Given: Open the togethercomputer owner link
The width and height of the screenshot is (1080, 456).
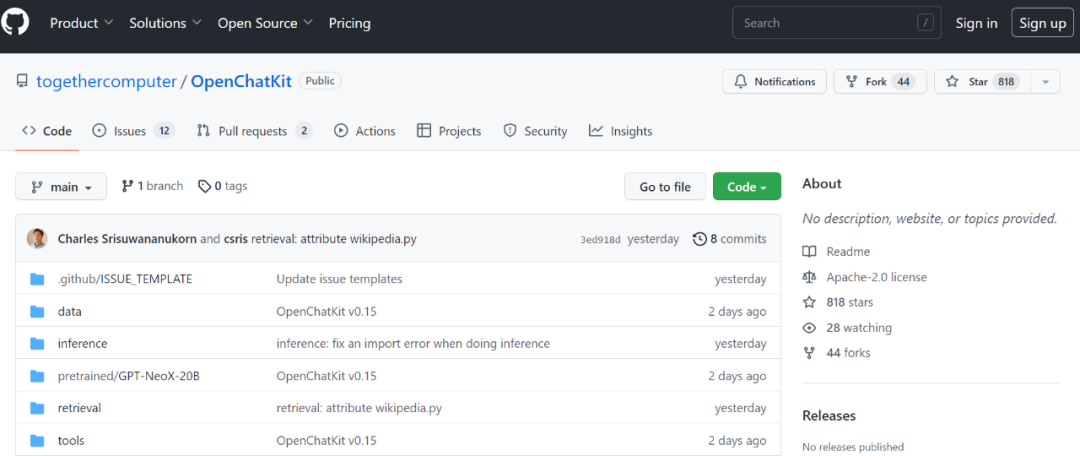Looking at the screenshot, I should 106,81.
